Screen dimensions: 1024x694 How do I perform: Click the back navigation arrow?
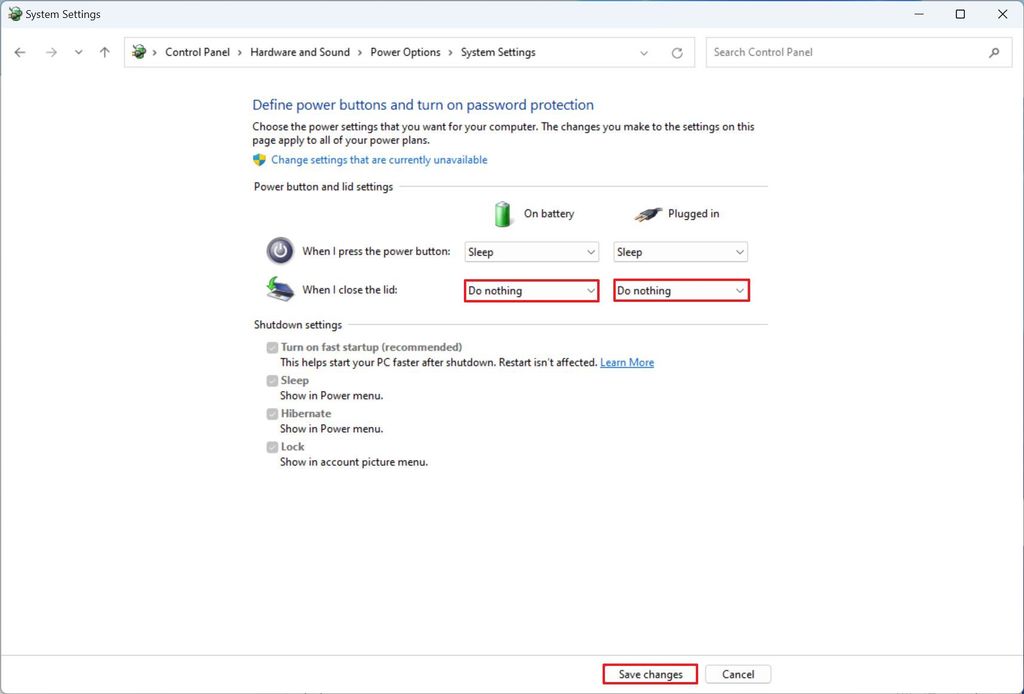click(x=20, y=52)
